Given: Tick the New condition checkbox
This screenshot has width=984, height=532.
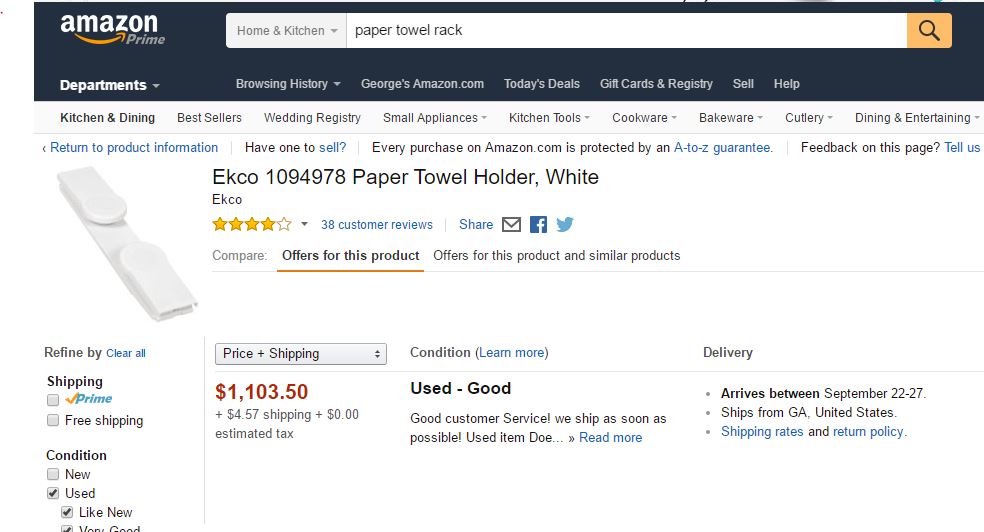Looking at the screenshot, I should tap(53, 474).
